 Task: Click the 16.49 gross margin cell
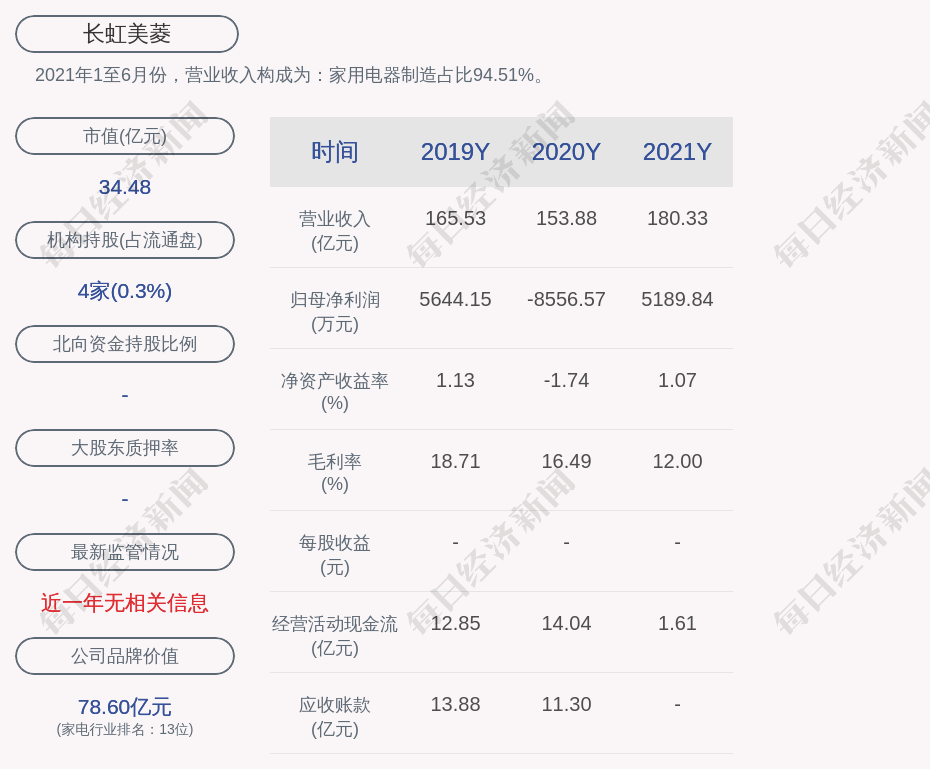click(566, 461)
